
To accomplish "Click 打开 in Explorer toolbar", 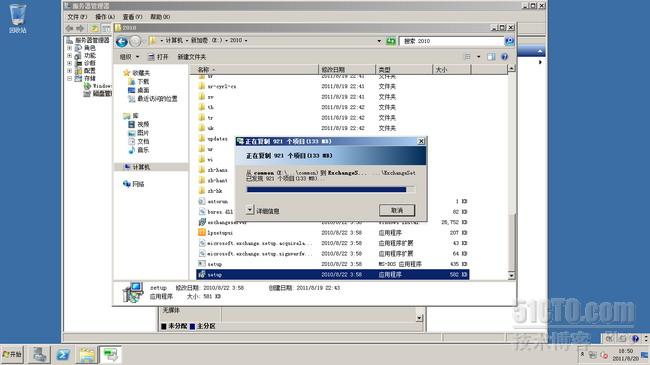I will click(158, 57).
